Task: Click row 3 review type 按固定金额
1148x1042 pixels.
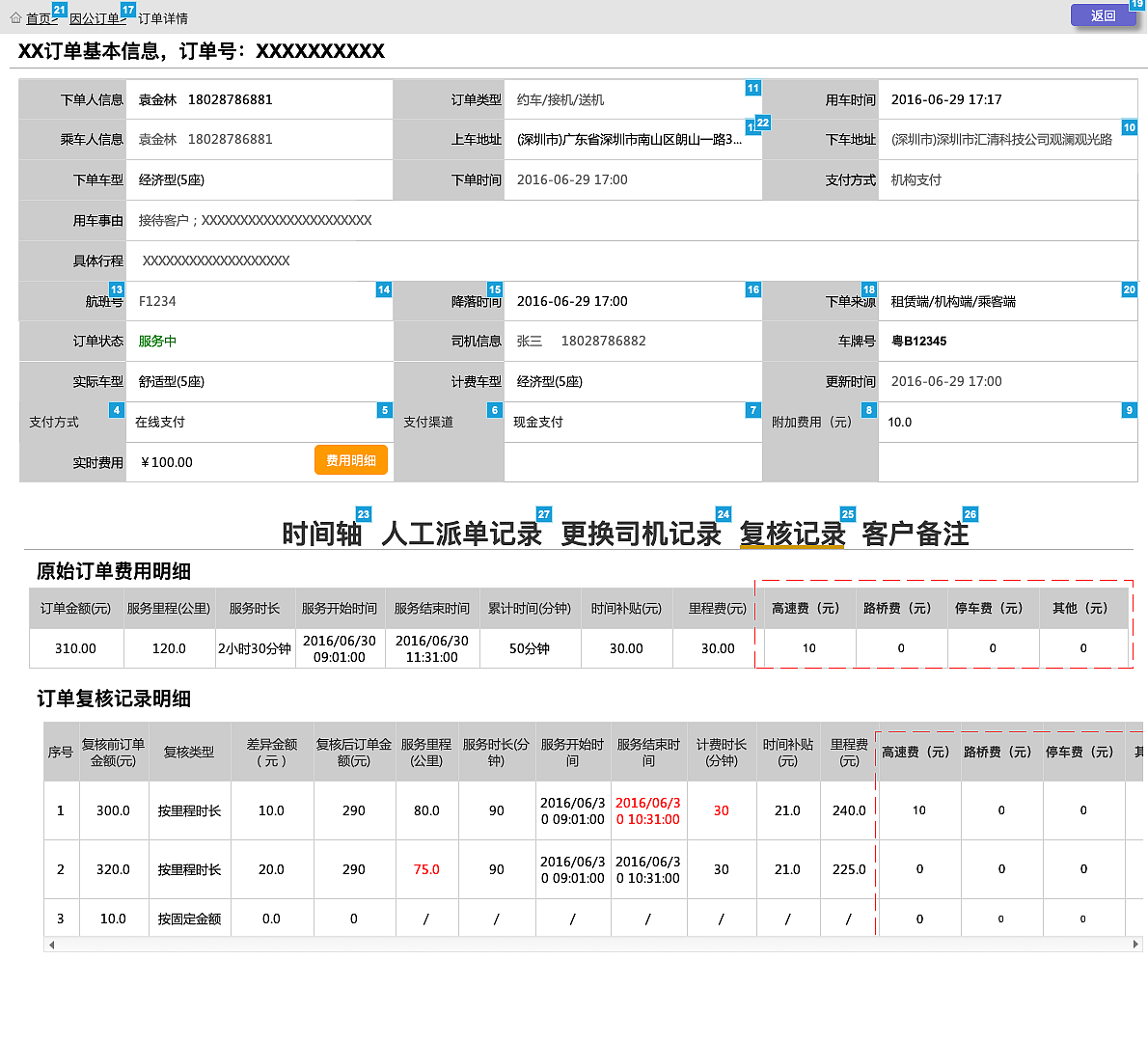Action: (189, 919)
